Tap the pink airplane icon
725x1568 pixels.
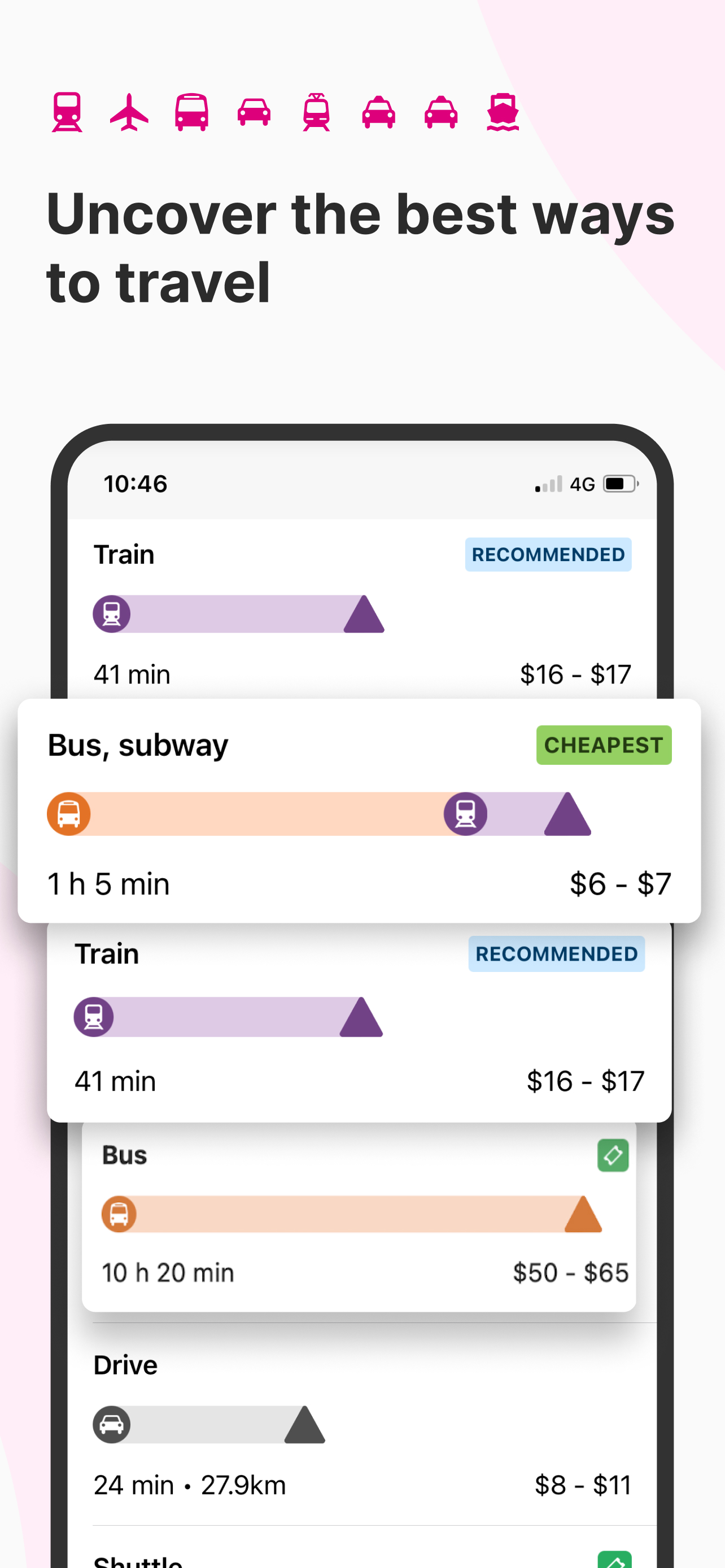point(129,112)
